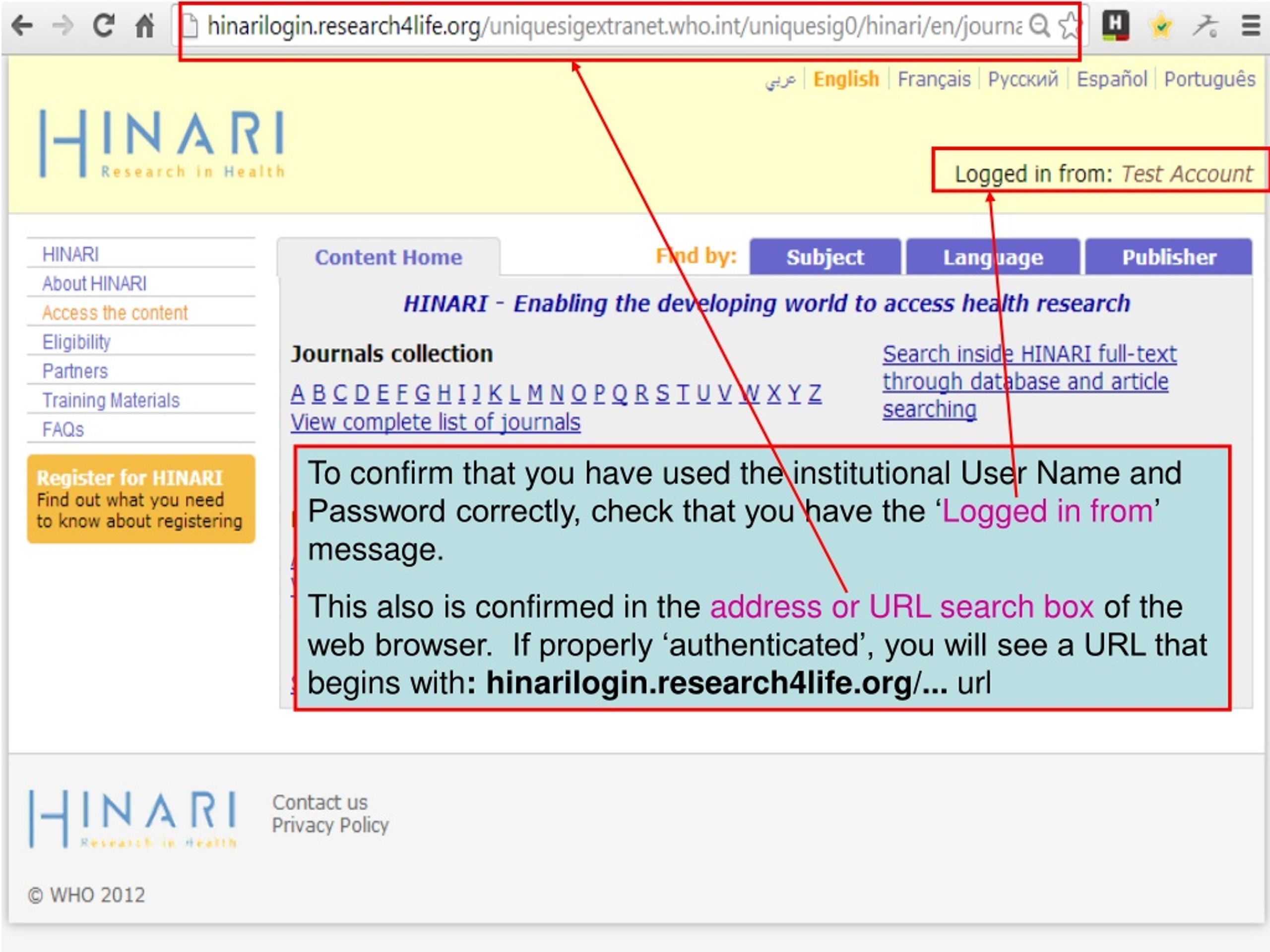Select Access the content sidebar item

pyautogui.click(x=115, y=313)
